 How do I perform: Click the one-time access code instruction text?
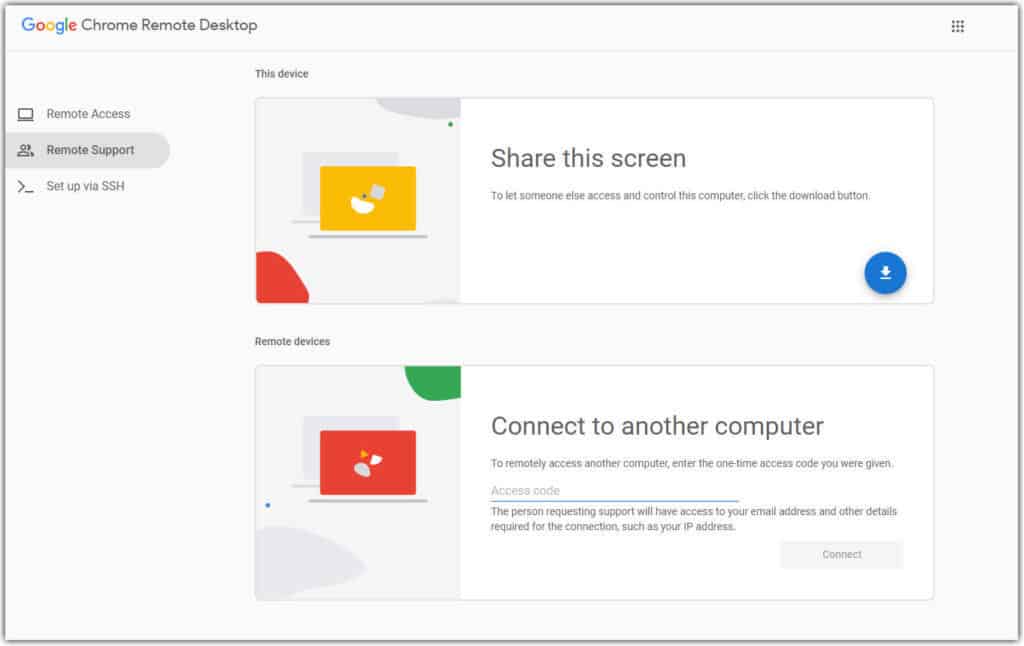[x=692, y=463]
